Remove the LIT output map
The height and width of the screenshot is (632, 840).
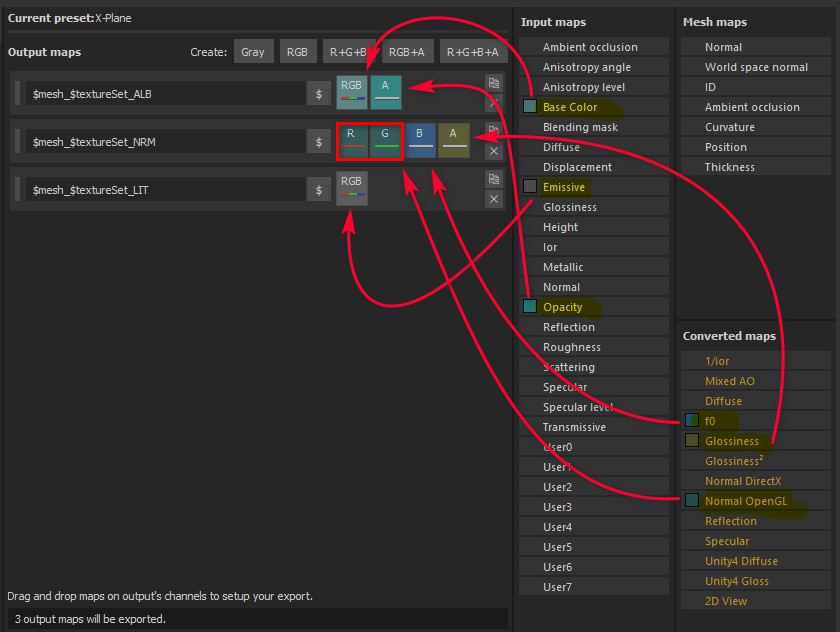click(x=494, y=199)
